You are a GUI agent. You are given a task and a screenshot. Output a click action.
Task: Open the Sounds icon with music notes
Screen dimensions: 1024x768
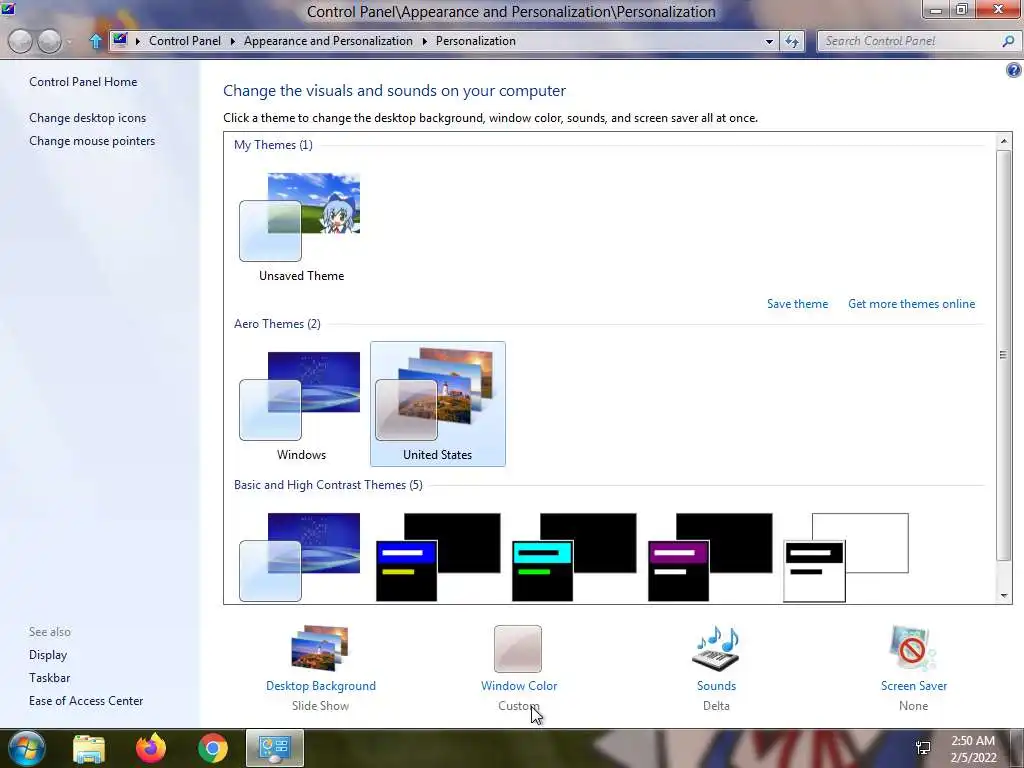coord(716,648)
